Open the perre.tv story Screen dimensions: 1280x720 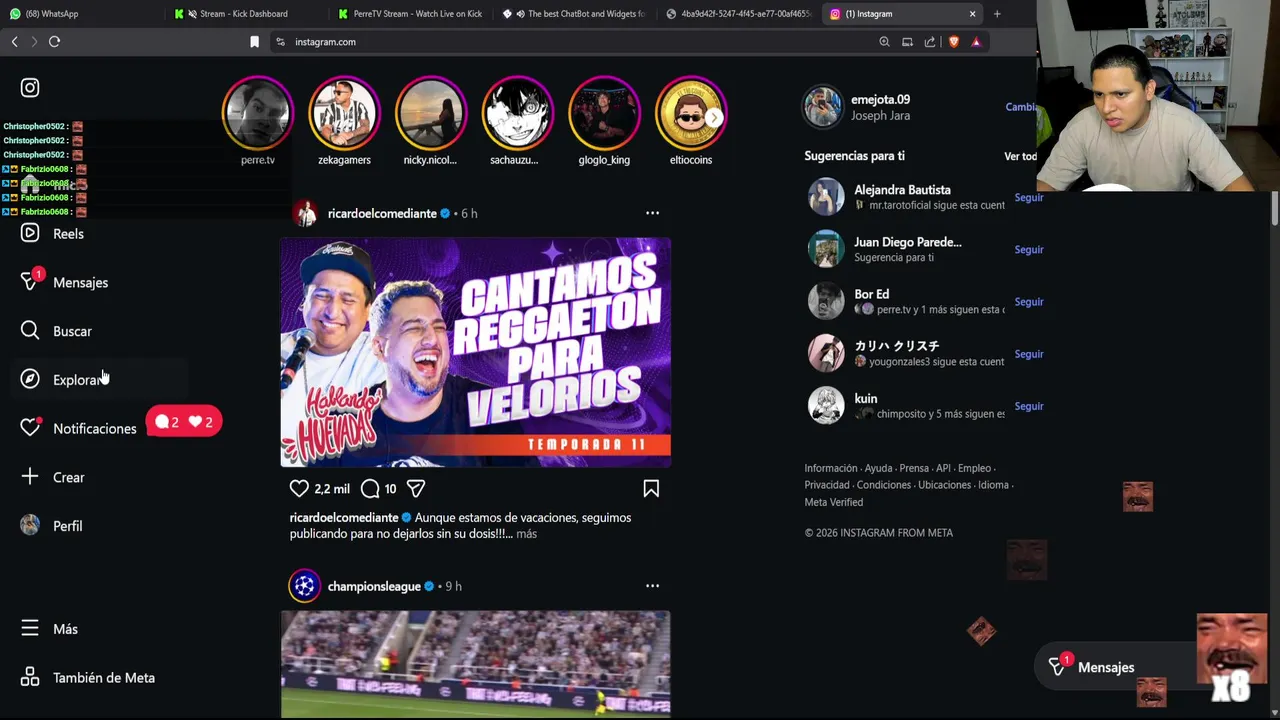click(258, 114)
